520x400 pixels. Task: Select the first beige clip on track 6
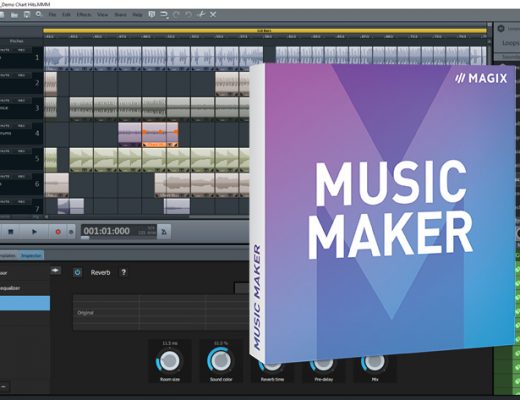[56, 185]
